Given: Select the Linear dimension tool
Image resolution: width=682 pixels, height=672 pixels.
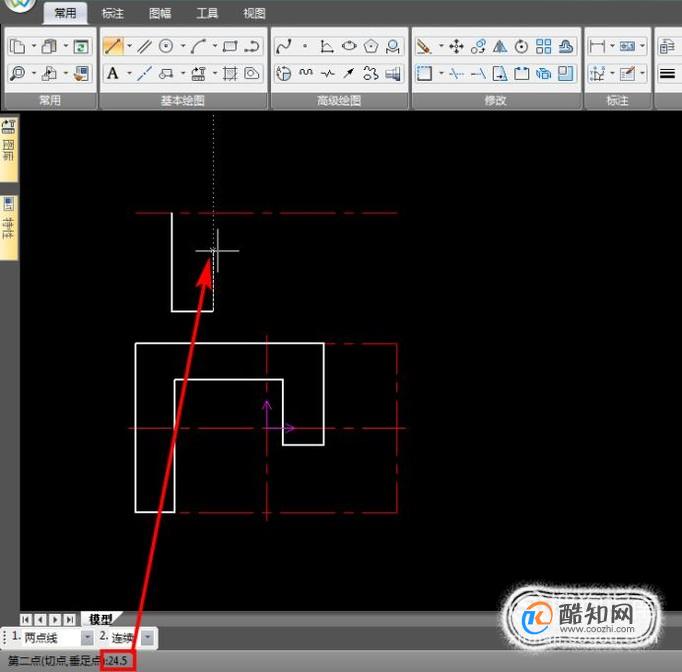Looking at the screenshot, I should coord(597,46).
